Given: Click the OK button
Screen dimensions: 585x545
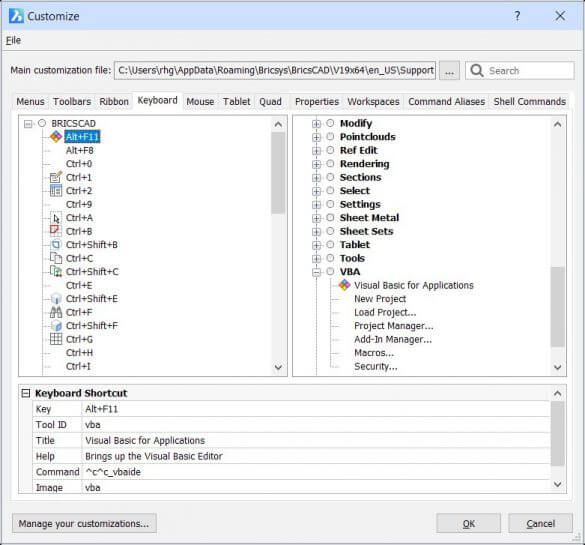Looking at the screenshot, I should click(x=469, y=524).
